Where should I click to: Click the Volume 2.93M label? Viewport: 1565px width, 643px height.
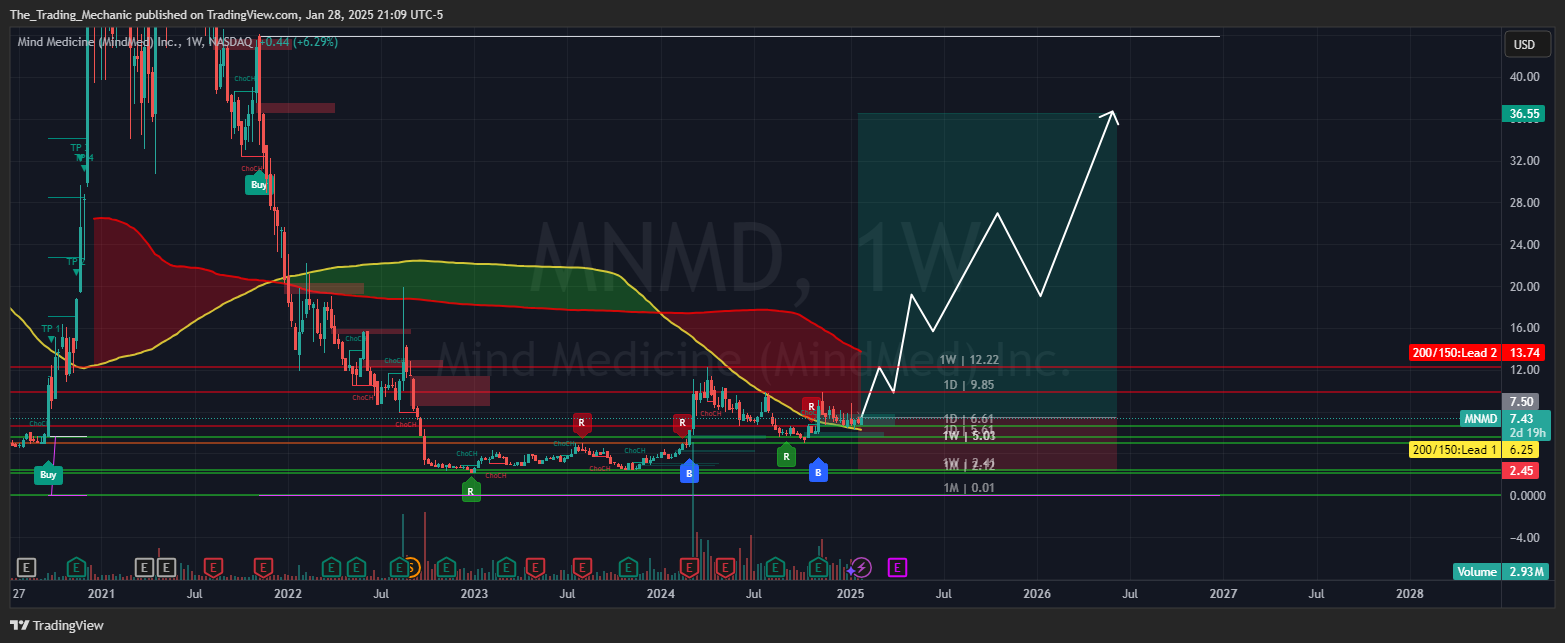(x=1502, y=572)
